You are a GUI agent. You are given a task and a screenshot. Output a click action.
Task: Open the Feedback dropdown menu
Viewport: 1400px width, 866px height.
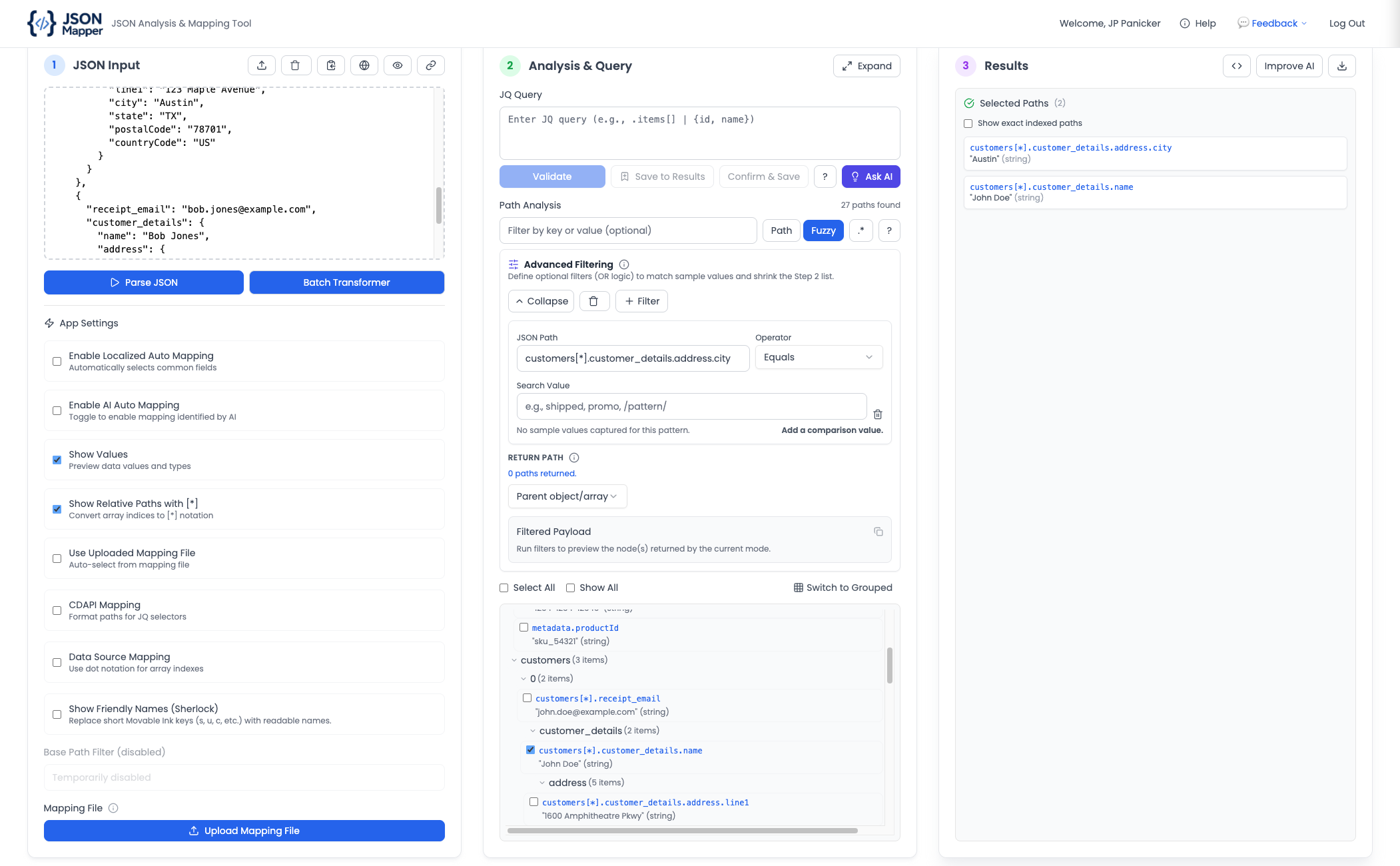pyautogui.click(x=1273, y=23)
